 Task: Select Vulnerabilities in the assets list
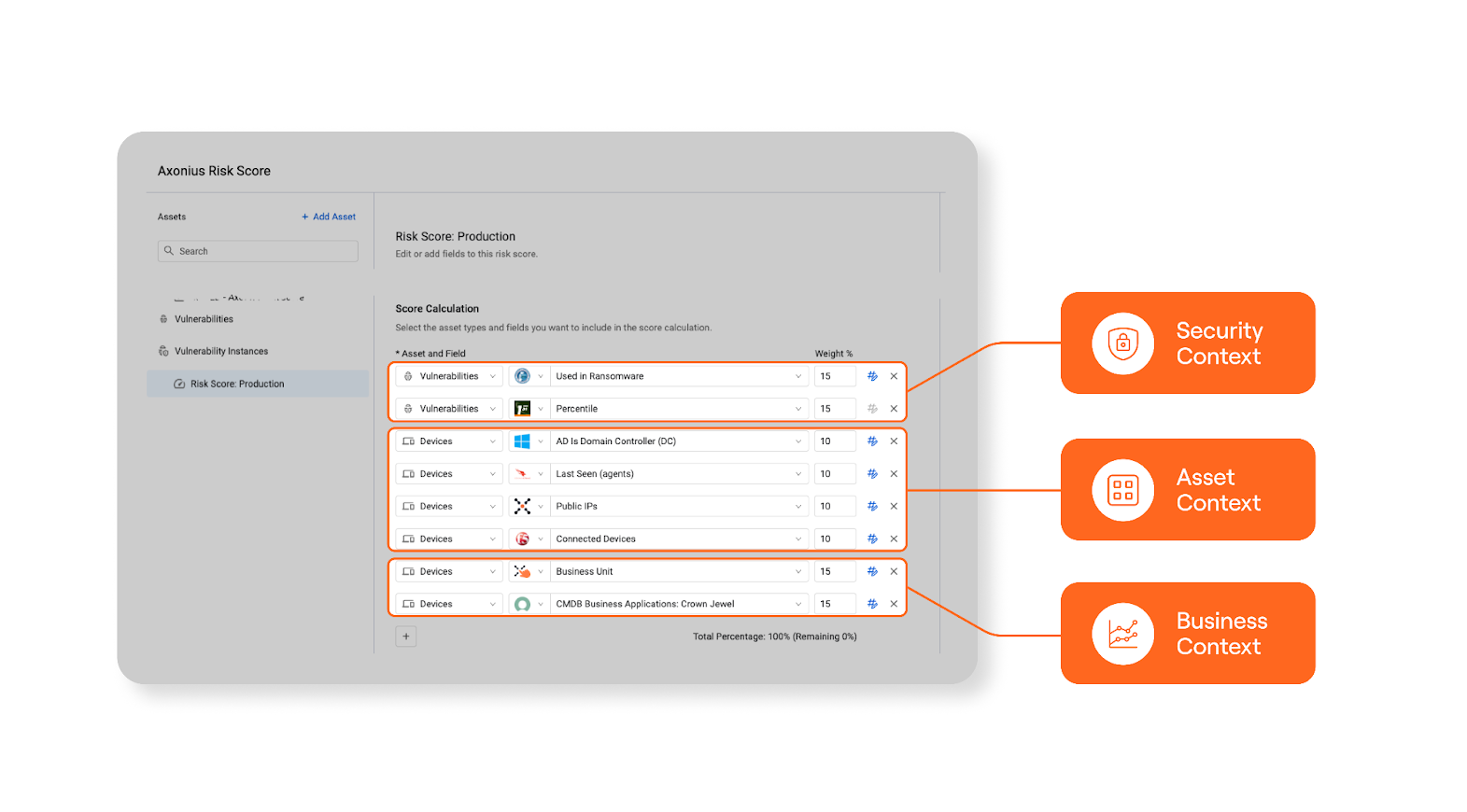[204, 319]
